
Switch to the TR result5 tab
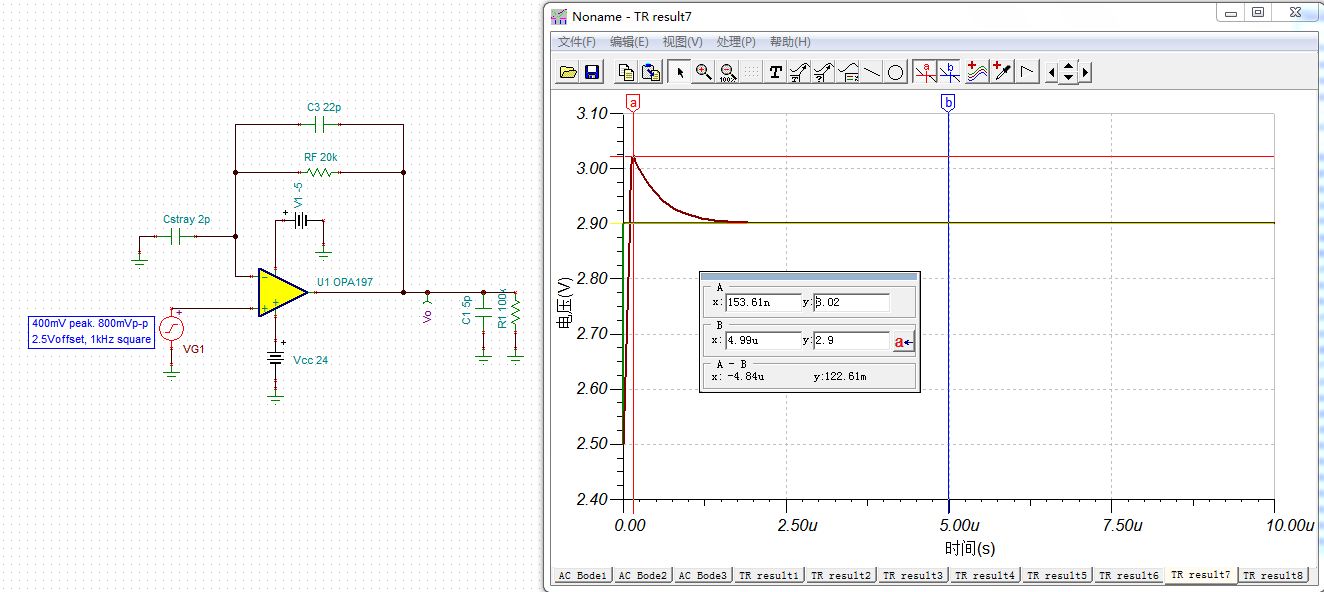[x=1057, y=575]
